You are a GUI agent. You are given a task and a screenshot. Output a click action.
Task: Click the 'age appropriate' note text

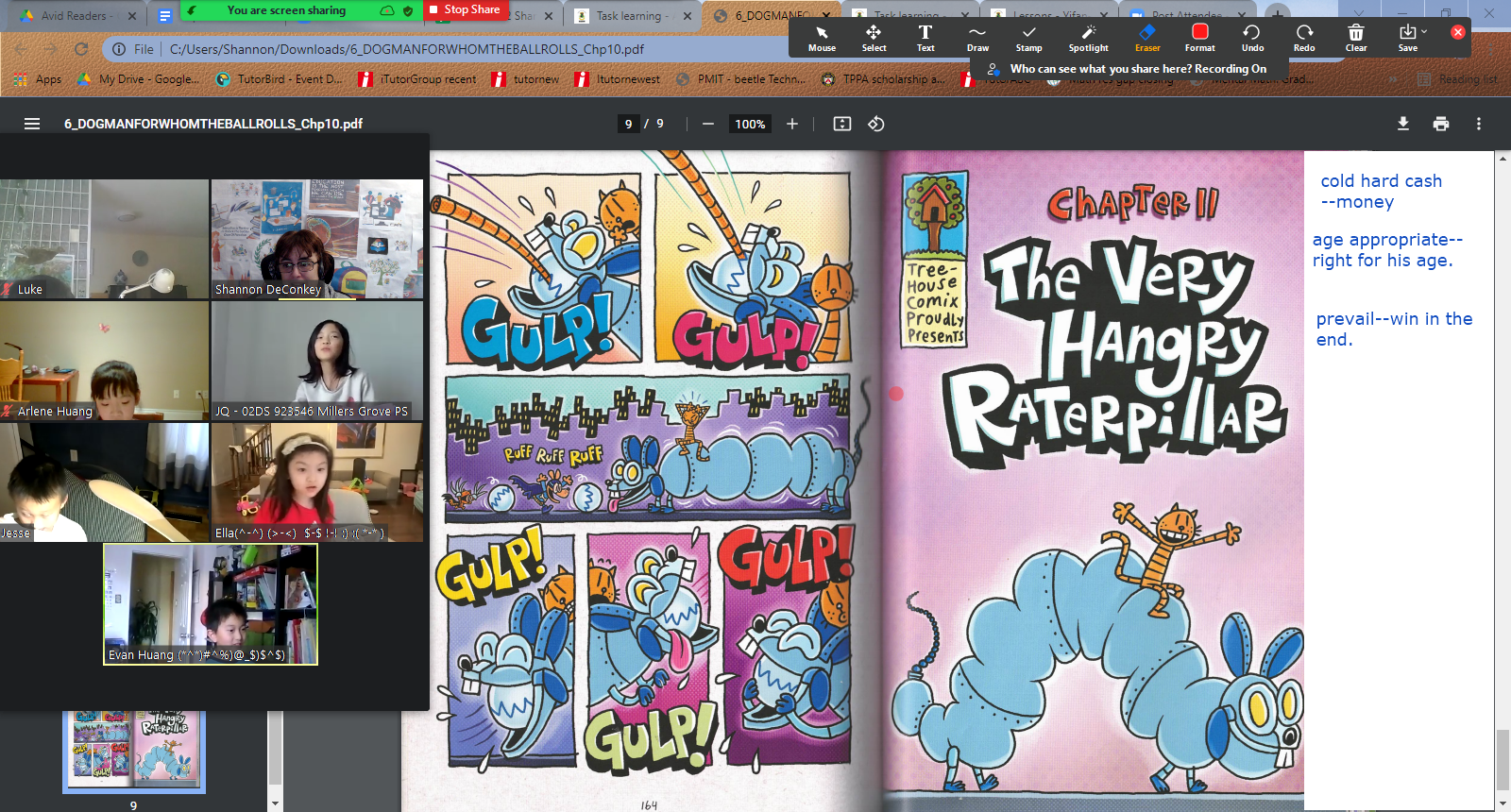pyautogui.click(x=1387, y=249)
